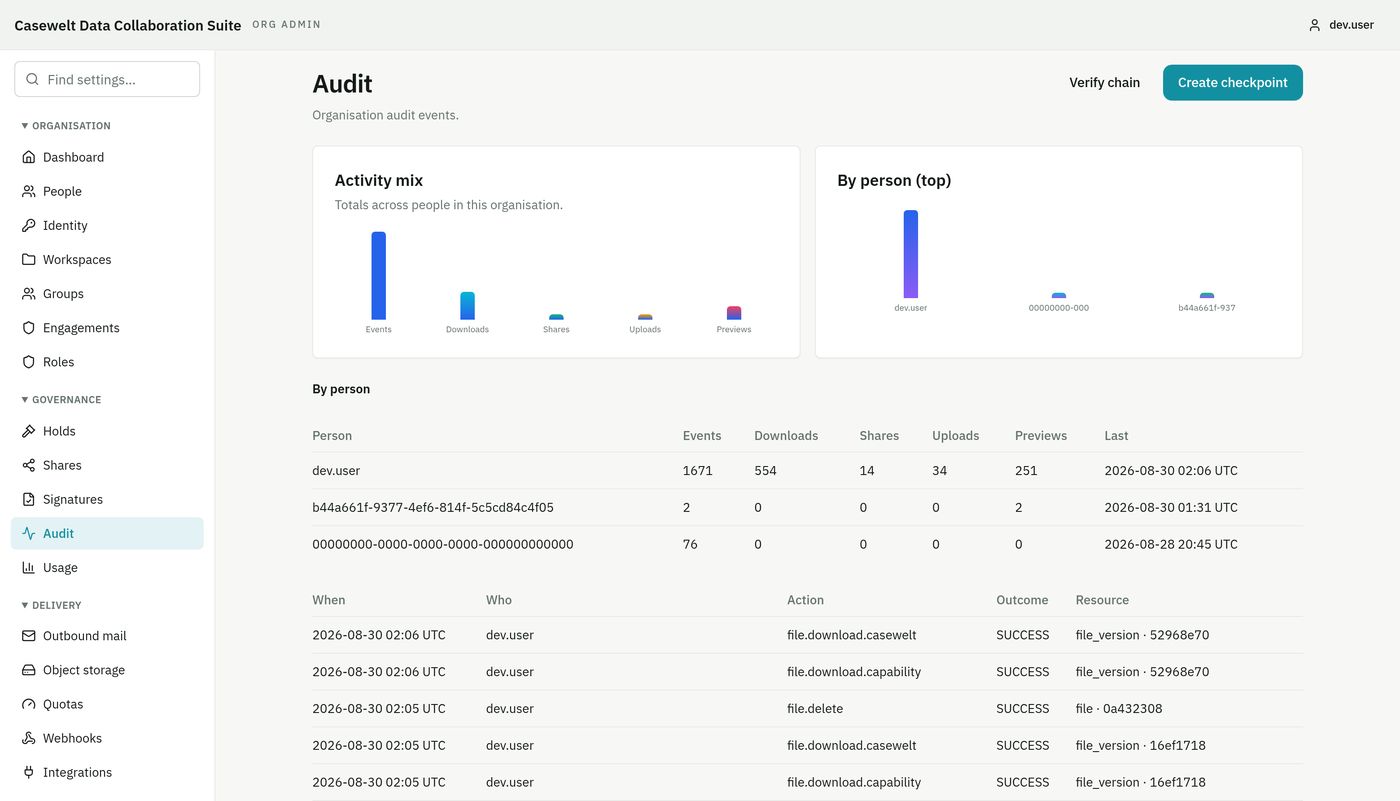Click the Webhooks icon in sidebar
1400x801 pixels.
coord(29,738)
